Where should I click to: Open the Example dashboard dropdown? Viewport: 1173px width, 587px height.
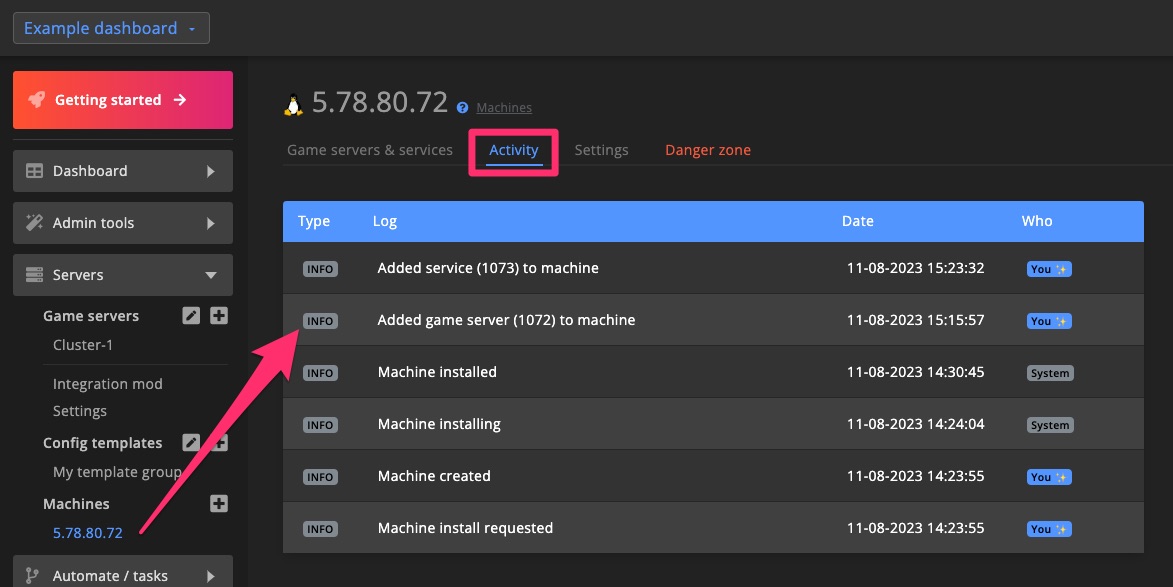tap(111, 28)
